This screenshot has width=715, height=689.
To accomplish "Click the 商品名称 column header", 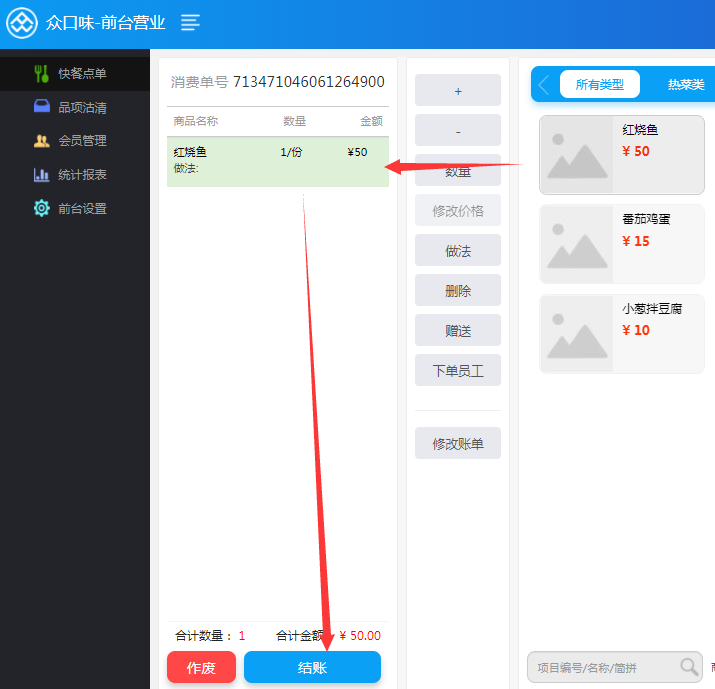I will coord(196,121).
